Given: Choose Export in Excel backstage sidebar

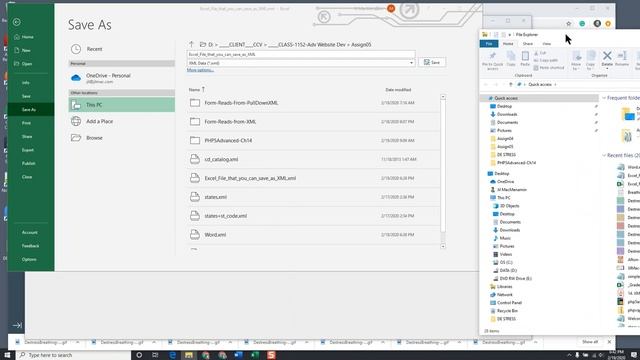Looking at the screenshot, I should [28, 150].
